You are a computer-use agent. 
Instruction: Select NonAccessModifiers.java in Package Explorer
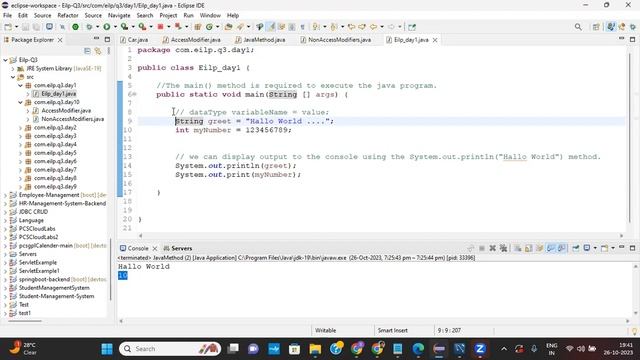73,119
